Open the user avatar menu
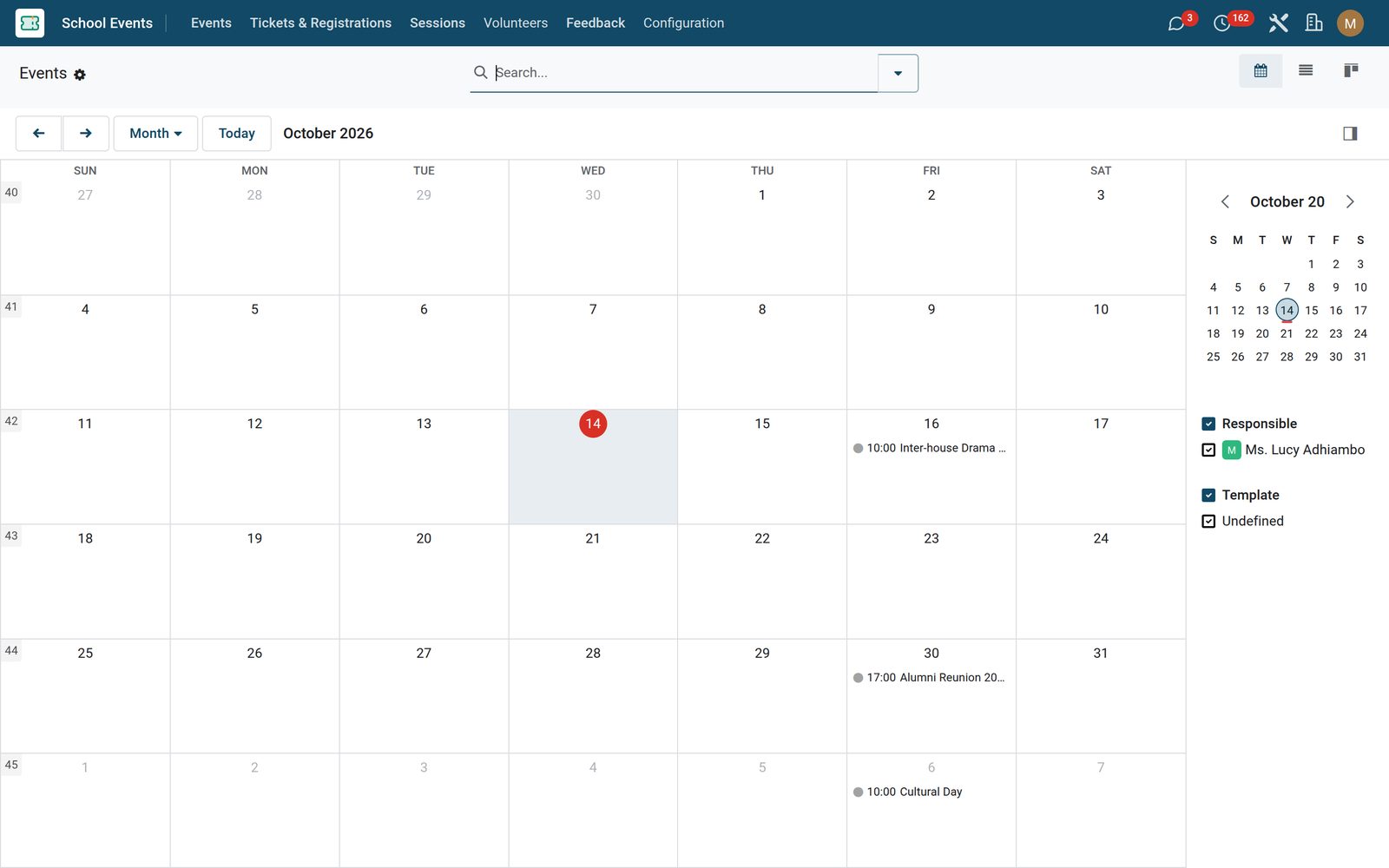Image resolution: width=1389 pixels, height=868 pixels. pyautogui.click(x=1350, y=23)
